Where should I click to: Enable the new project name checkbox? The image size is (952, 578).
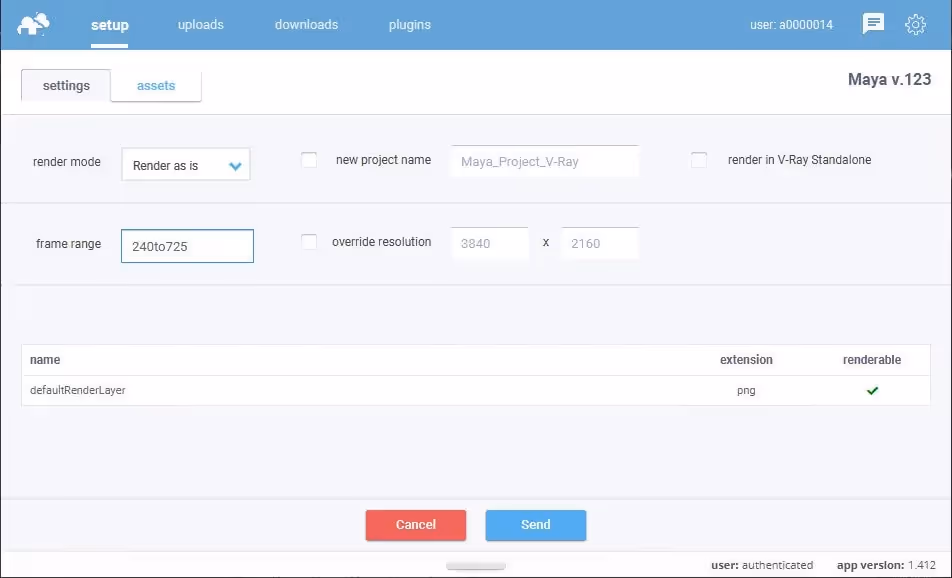[x=309, y=160]
